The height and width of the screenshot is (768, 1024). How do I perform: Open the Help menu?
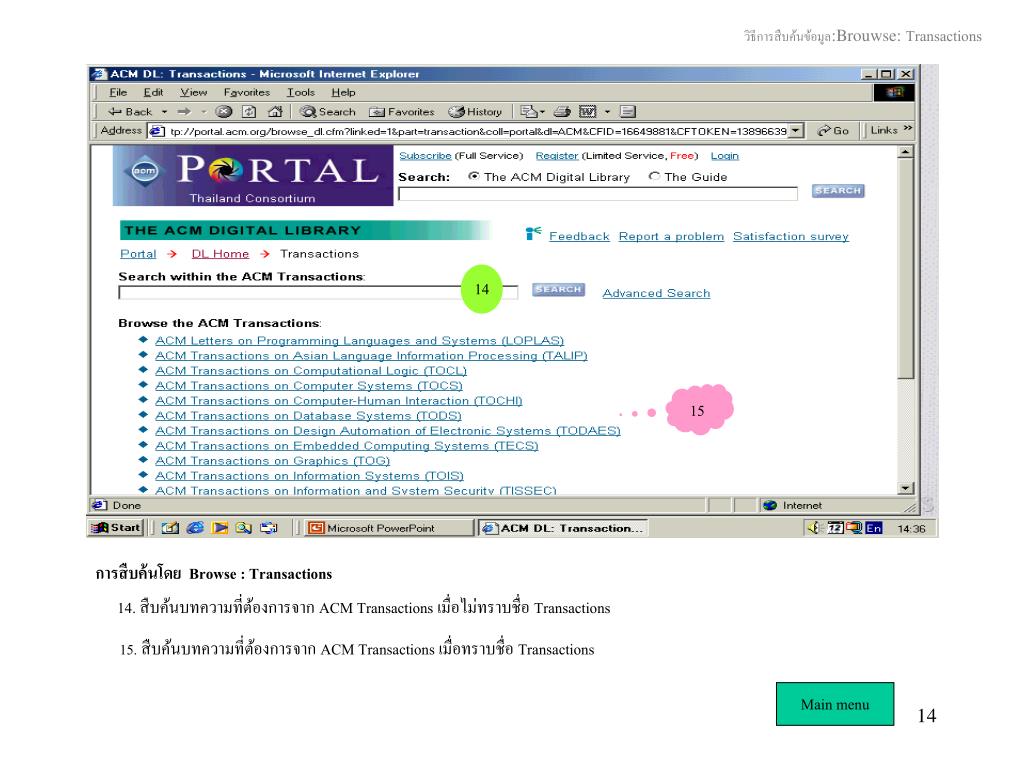tap(344, 93)
